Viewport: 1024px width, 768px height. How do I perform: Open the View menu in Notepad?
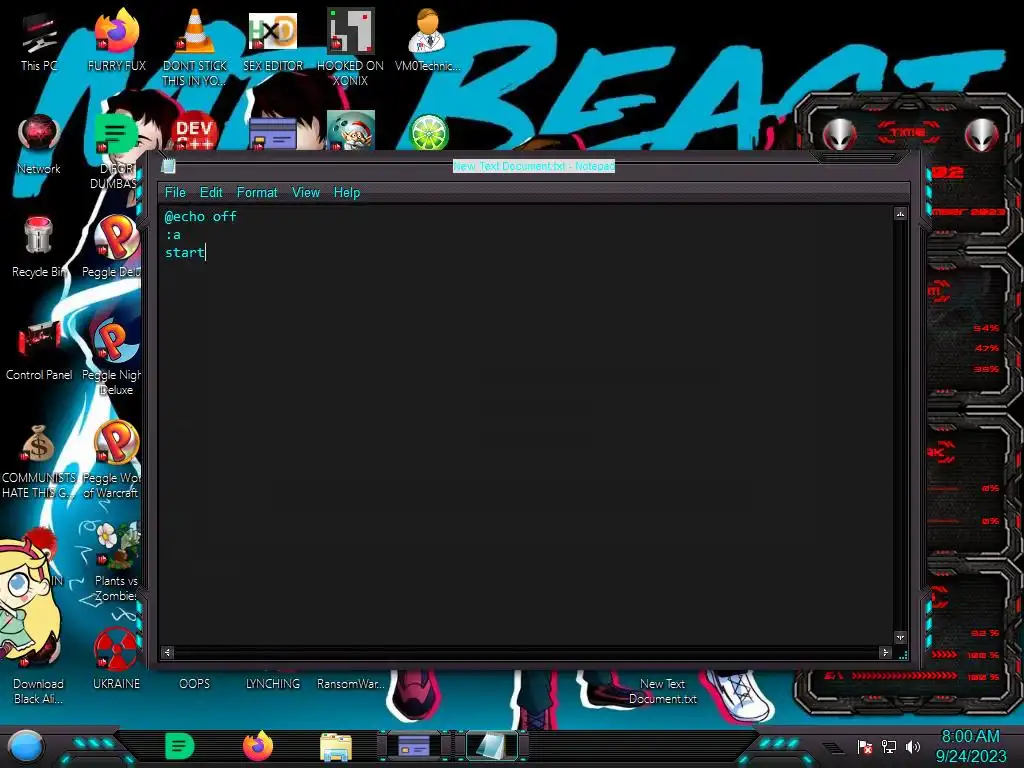pos(306,193)
